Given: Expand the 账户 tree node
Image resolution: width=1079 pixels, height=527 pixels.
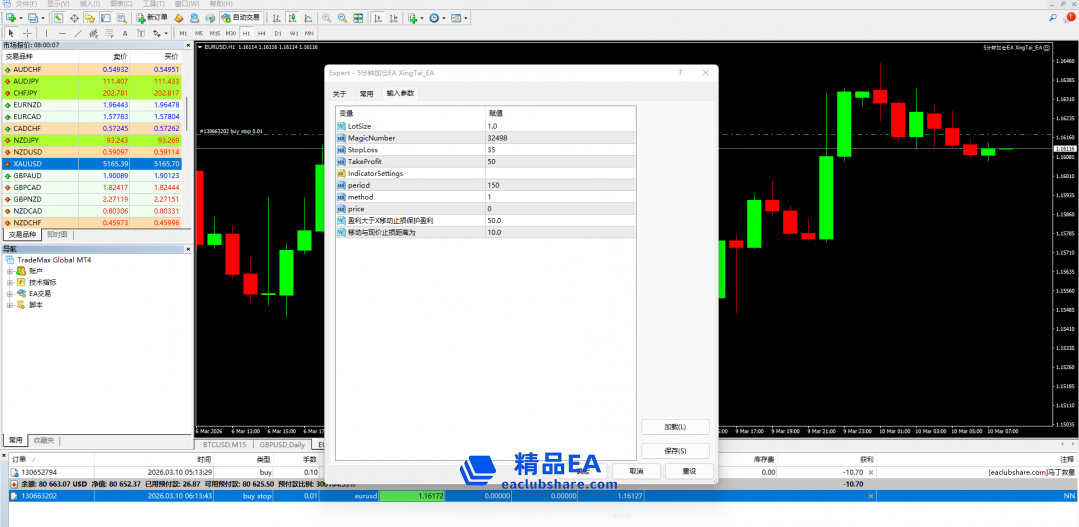Looking at the screenshot, I should click(x=10, y=271).
